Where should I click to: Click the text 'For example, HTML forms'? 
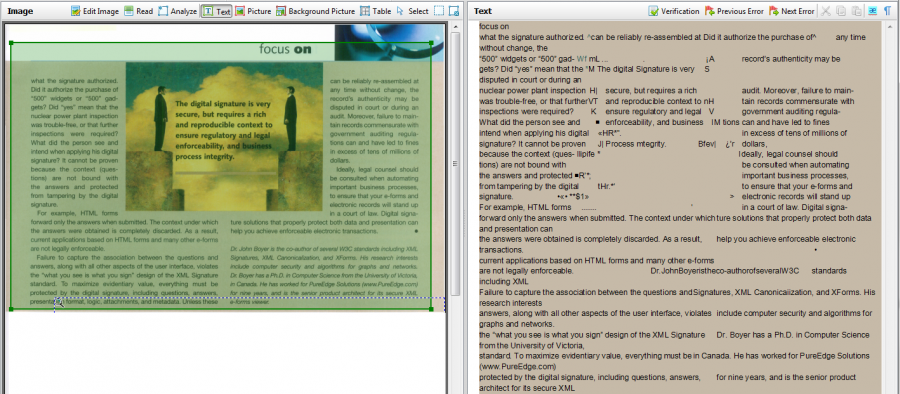pyautogui.click(x=525, y=207)
